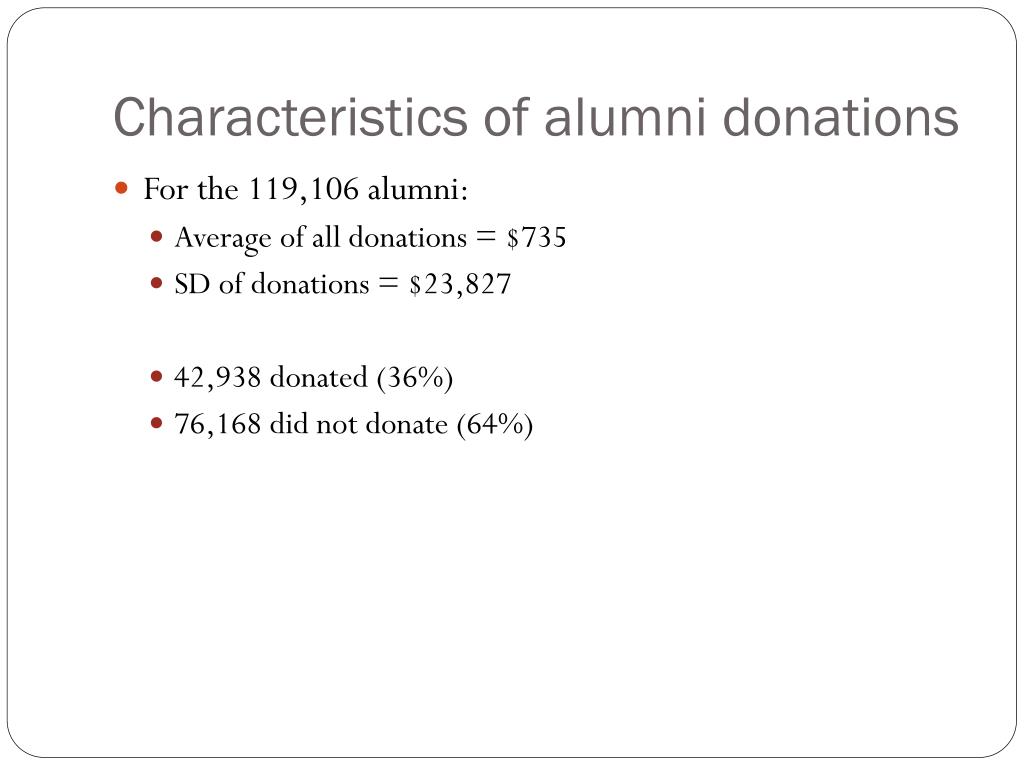Click the red bullet beside 'Average of all donations'

156,236
